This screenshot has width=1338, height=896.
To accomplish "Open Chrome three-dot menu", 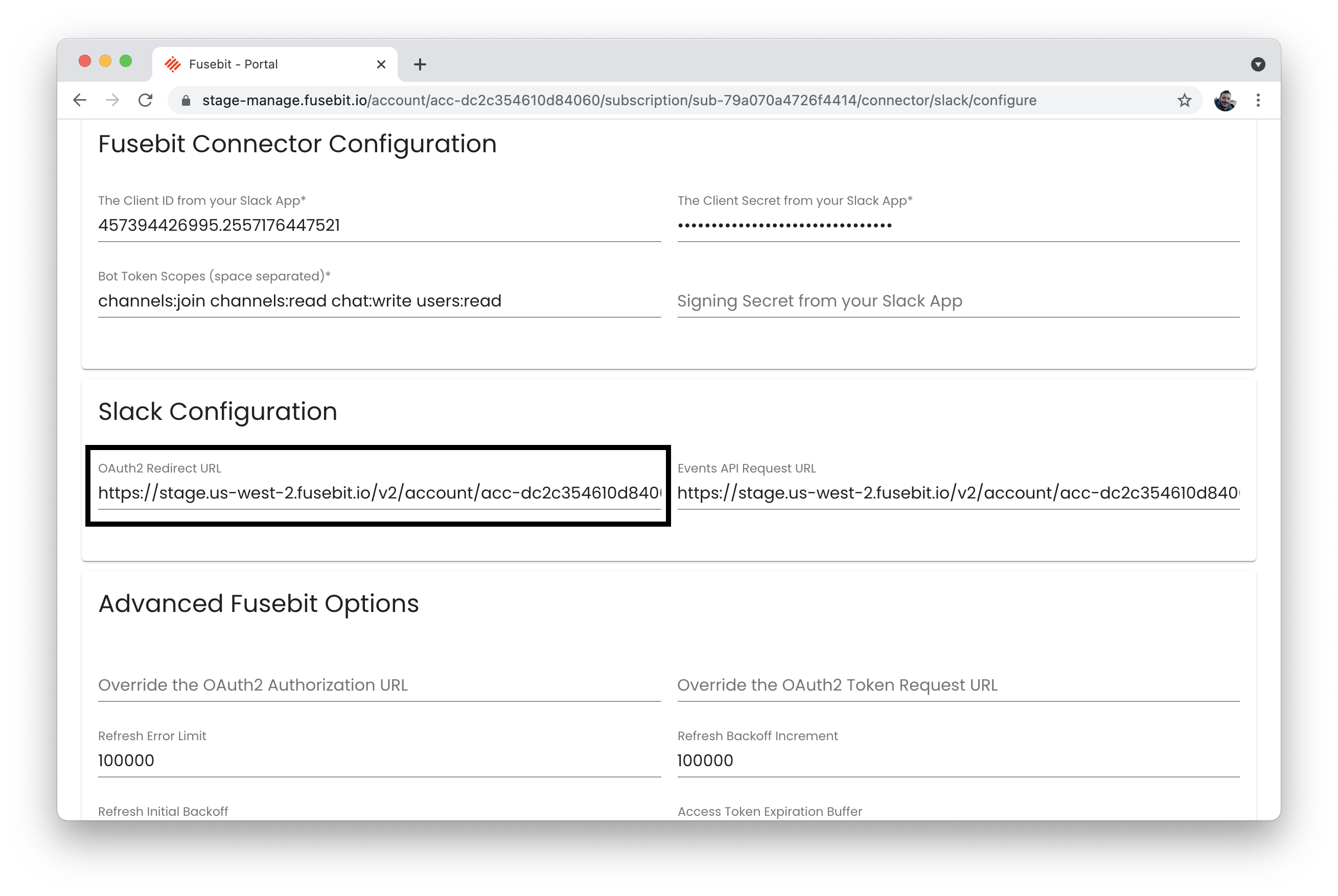I will click(x=1258, y=101).
